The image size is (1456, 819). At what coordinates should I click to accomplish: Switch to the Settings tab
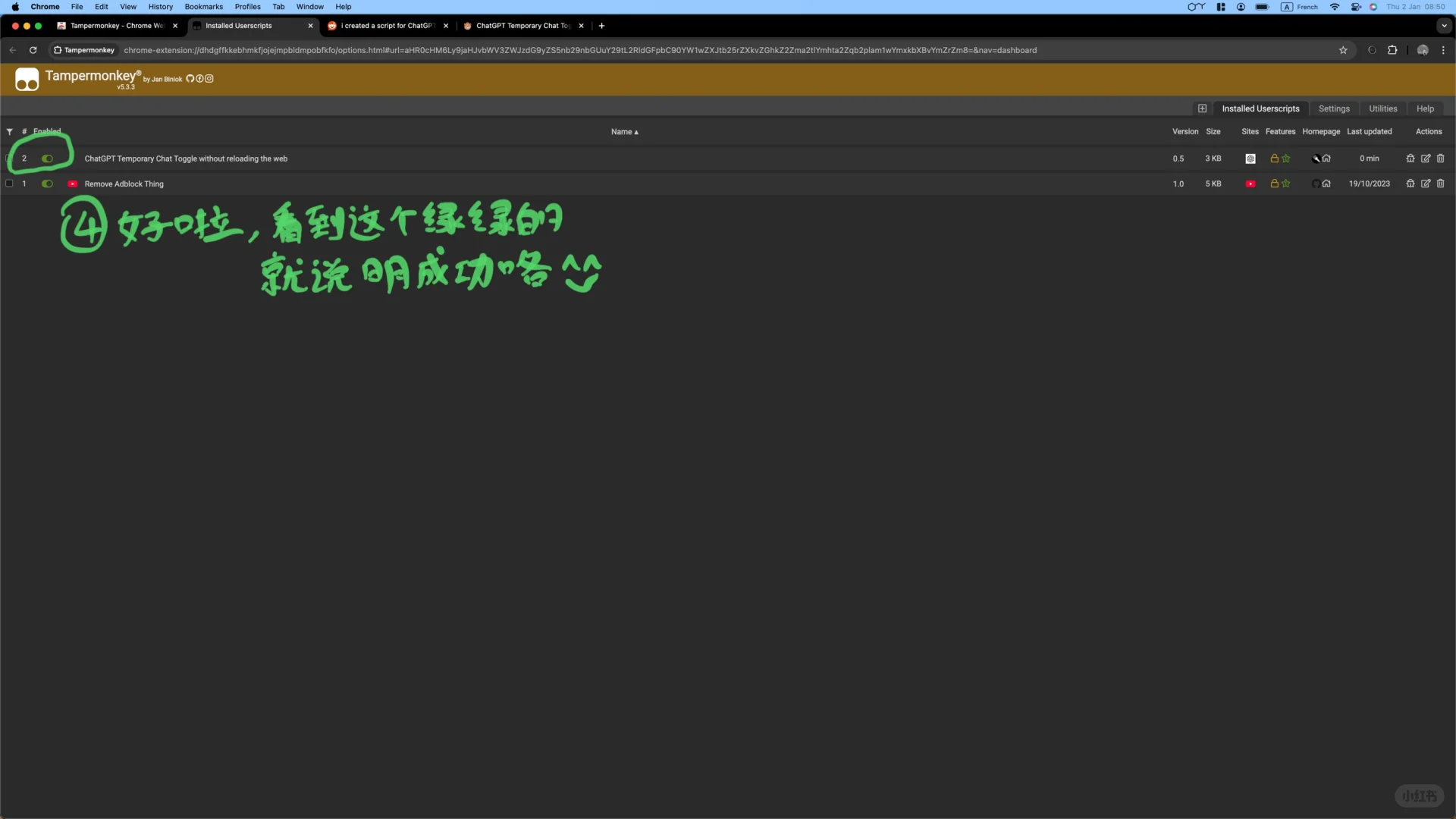pos(1334,108)
